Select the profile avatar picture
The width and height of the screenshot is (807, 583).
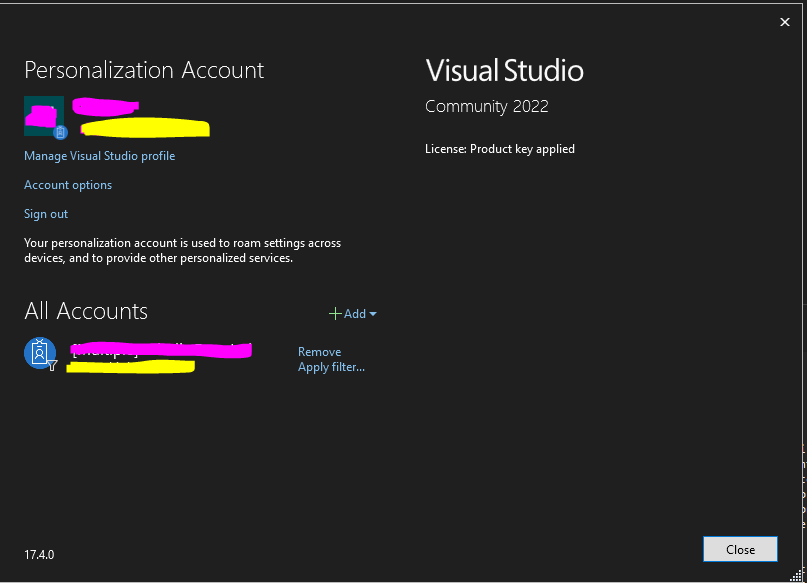44,116
